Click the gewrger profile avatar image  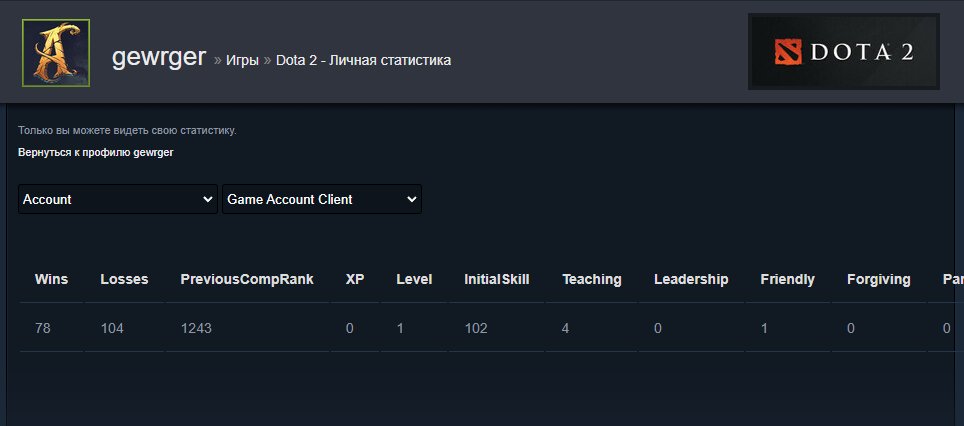point(56,53)
